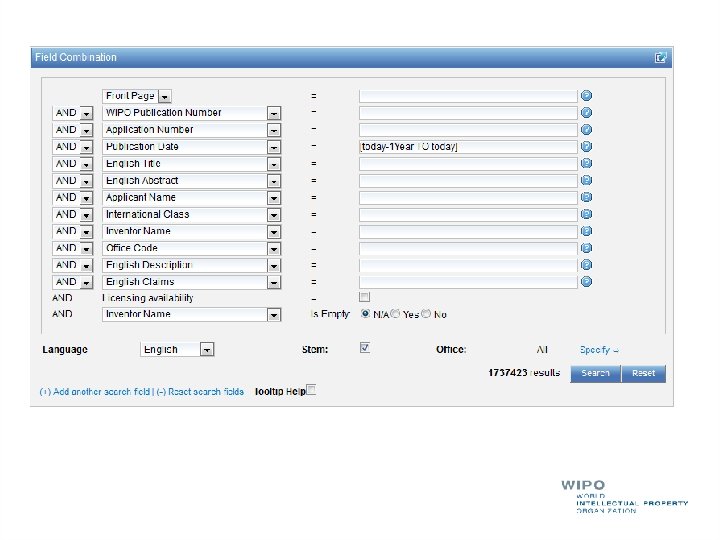Select the Yes radio button for Is Empty

[395, 314]
